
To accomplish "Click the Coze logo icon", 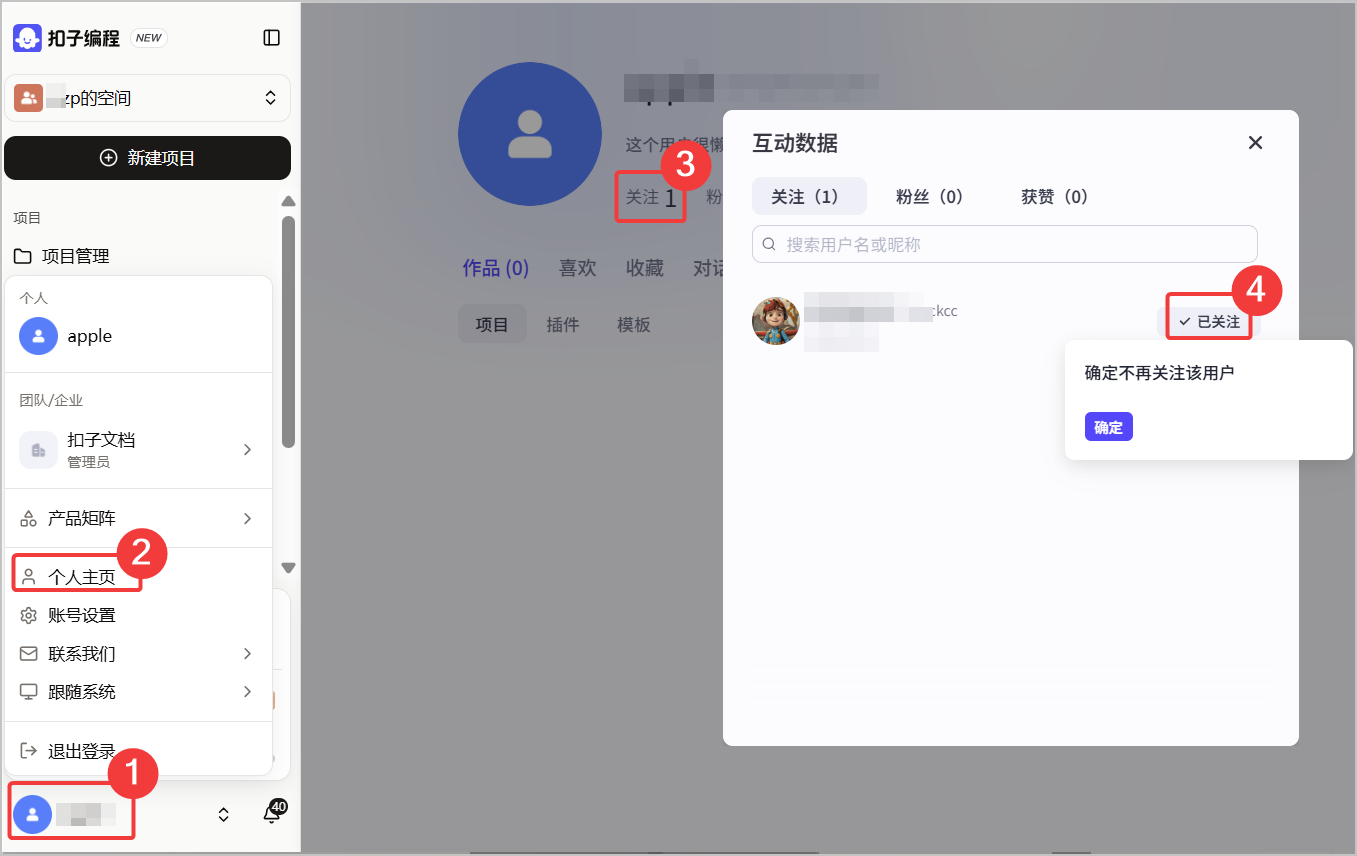I will pos(27,38).
